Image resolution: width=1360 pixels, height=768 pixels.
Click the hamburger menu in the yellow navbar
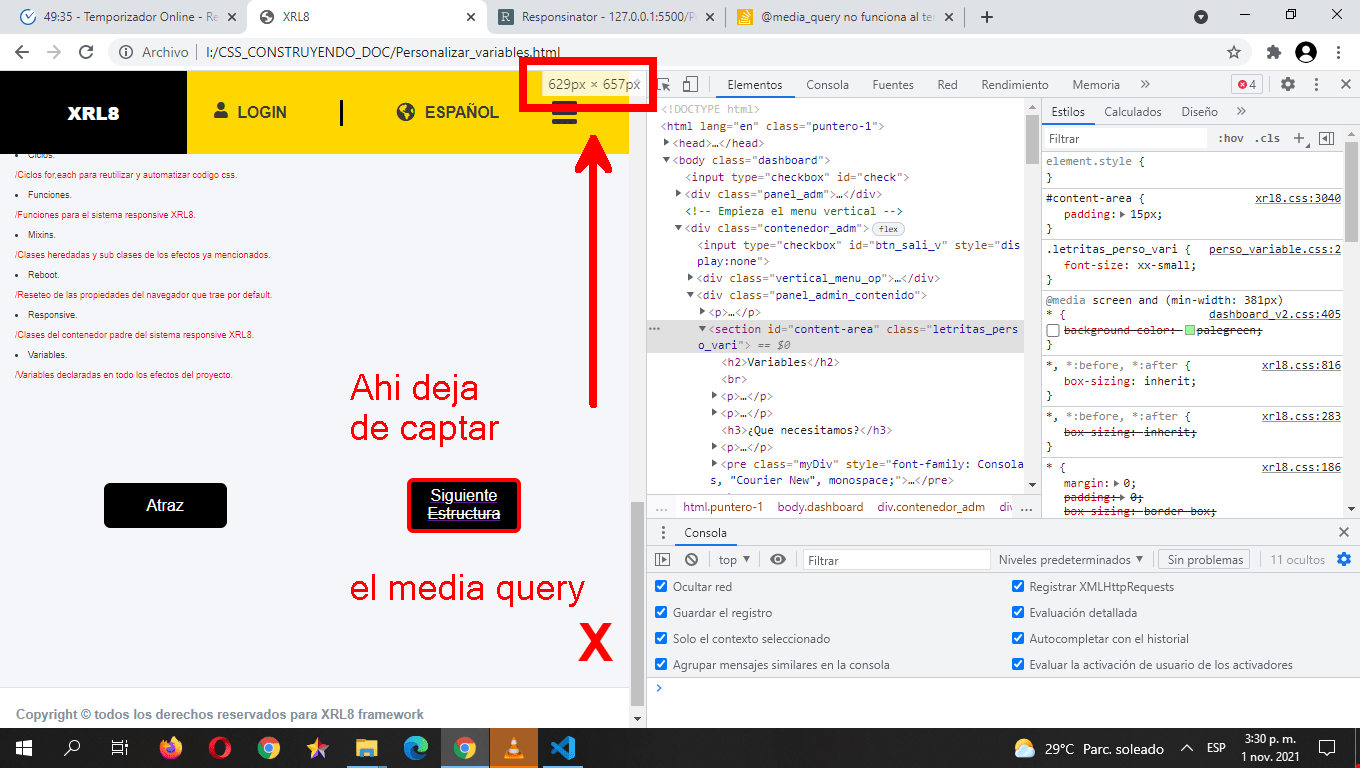coord(564,113)
